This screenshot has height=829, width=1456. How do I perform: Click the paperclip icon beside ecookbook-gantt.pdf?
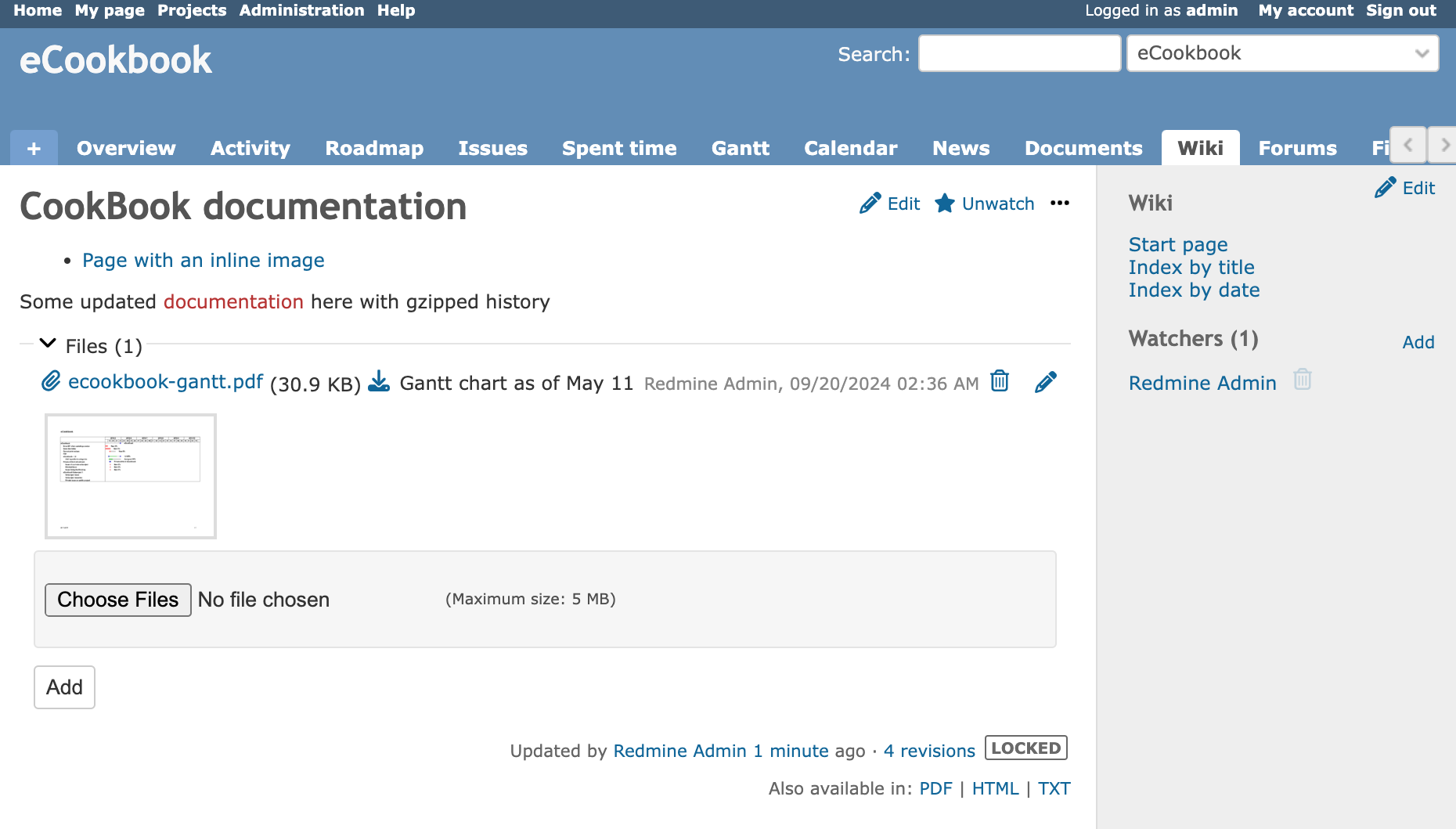tap(50, 381)
